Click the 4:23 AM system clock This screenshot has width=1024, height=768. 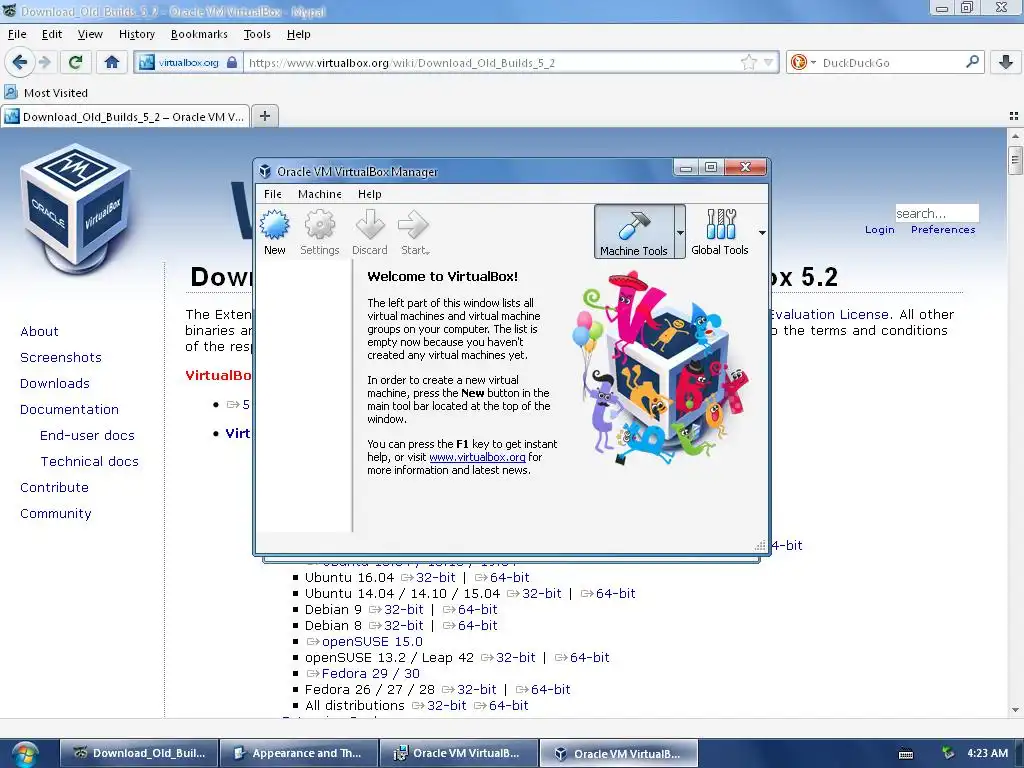pos(987,753)
